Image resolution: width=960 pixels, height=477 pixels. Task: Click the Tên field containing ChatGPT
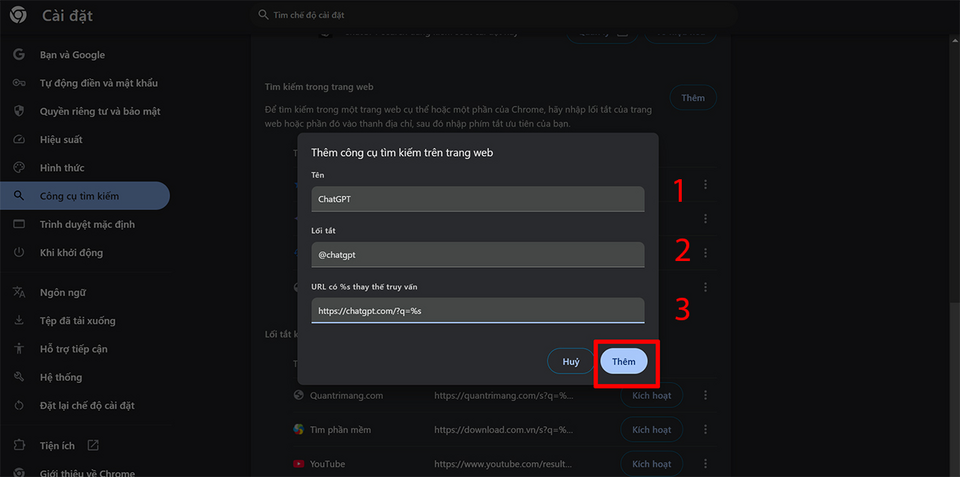coord(478,199)
